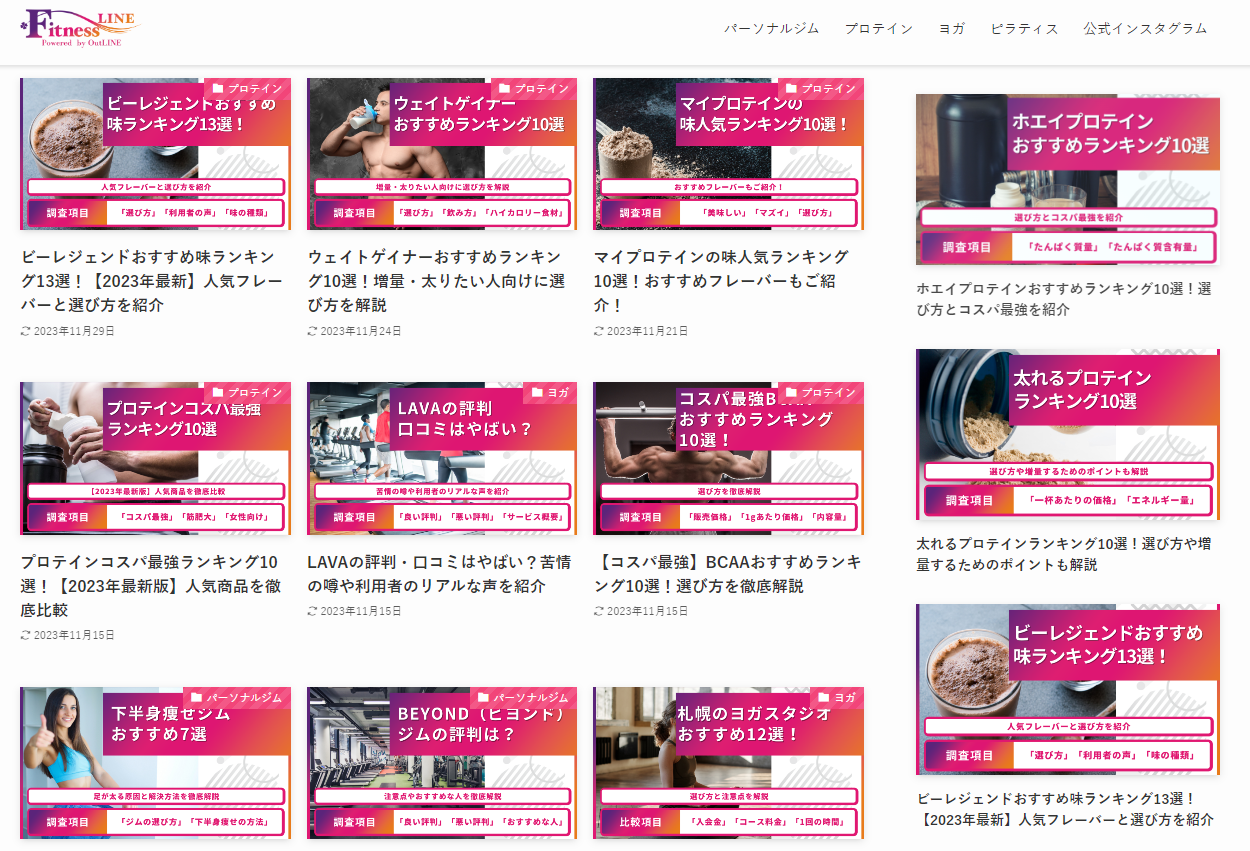Open the sidebar ホエイプロテイン ランキング thumbnail

(x=1068, y=180)
